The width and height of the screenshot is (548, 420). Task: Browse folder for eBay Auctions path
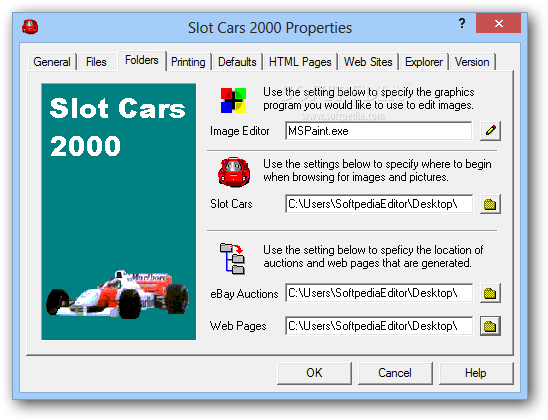point(490,293)
